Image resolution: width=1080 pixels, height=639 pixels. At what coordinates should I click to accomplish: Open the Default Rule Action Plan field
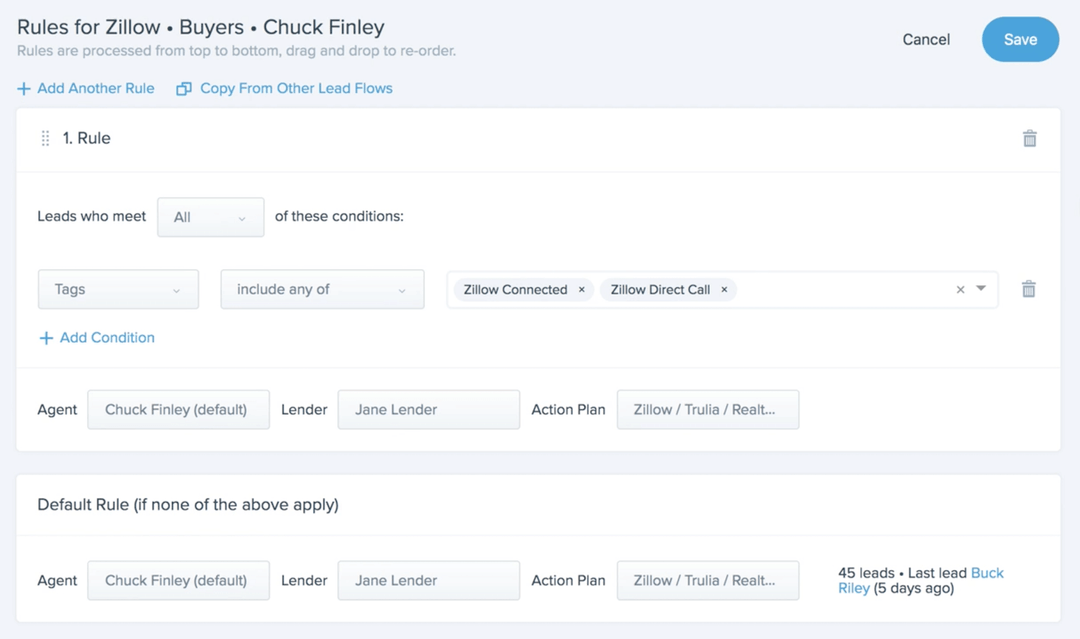707,580
